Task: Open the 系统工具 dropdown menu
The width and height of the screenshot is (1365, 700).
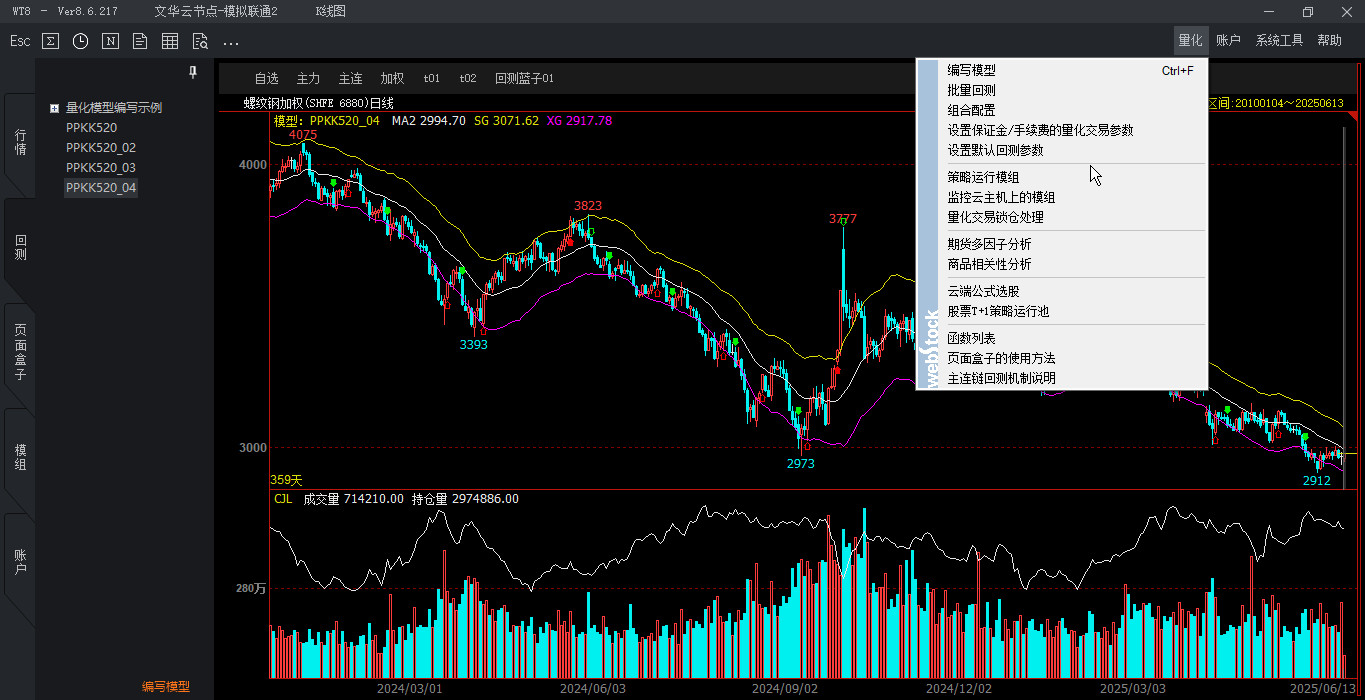Action: 1279,41
